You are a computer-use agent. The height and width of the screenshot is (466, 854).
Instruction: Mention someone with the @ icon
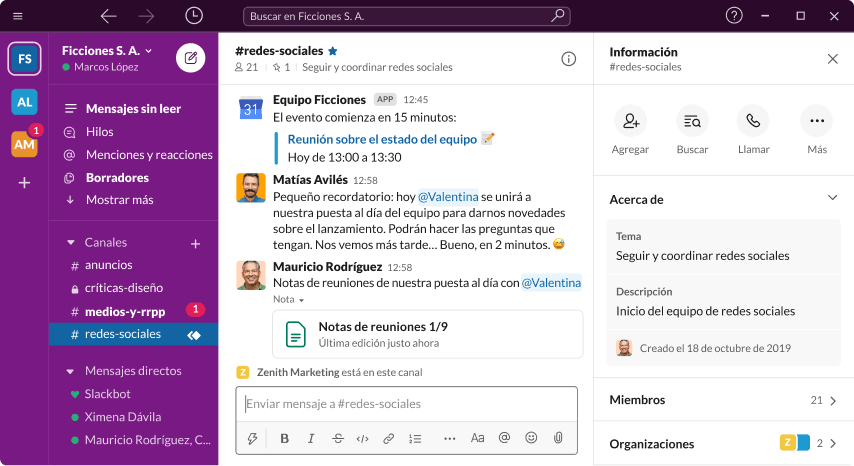(x=504, y=438)
